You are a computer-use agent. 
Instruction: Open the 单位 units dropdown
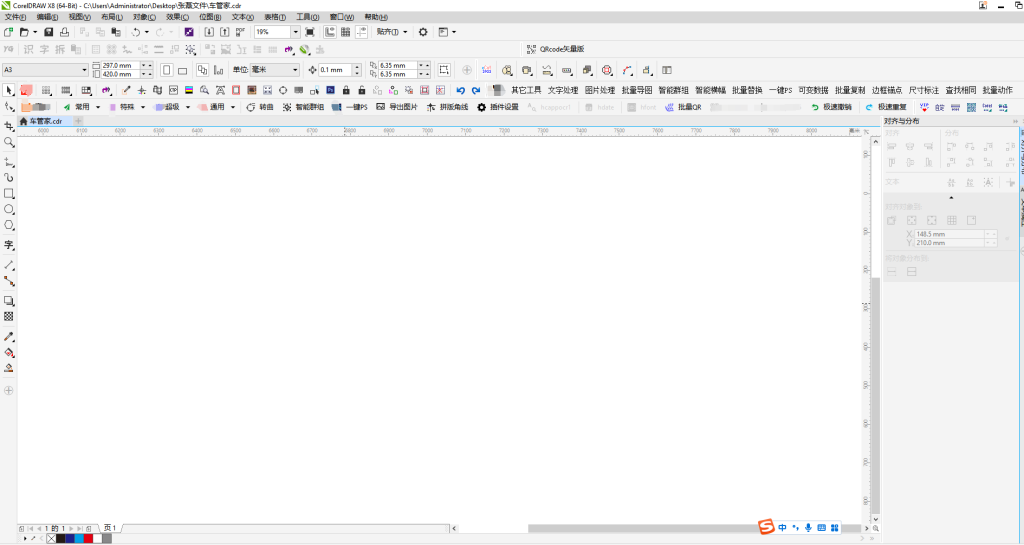[x=295, y=70]
